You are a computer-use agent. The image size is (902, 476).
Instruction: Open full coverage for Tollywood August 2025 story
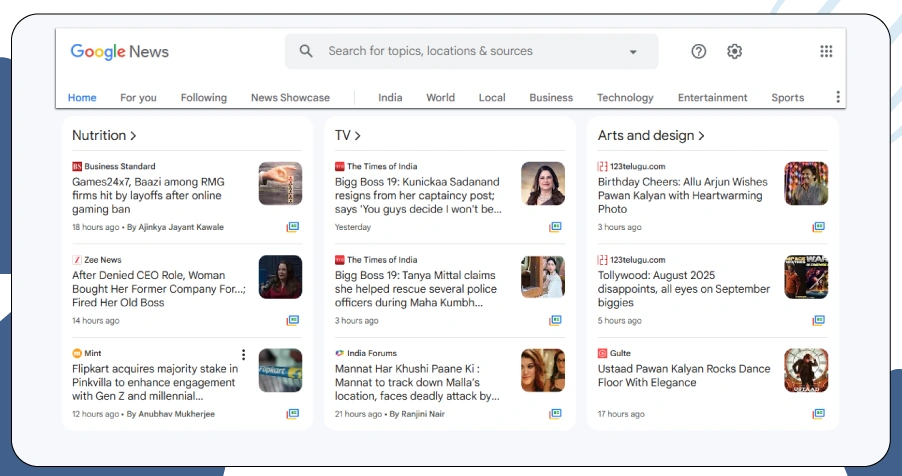[818, 320]
